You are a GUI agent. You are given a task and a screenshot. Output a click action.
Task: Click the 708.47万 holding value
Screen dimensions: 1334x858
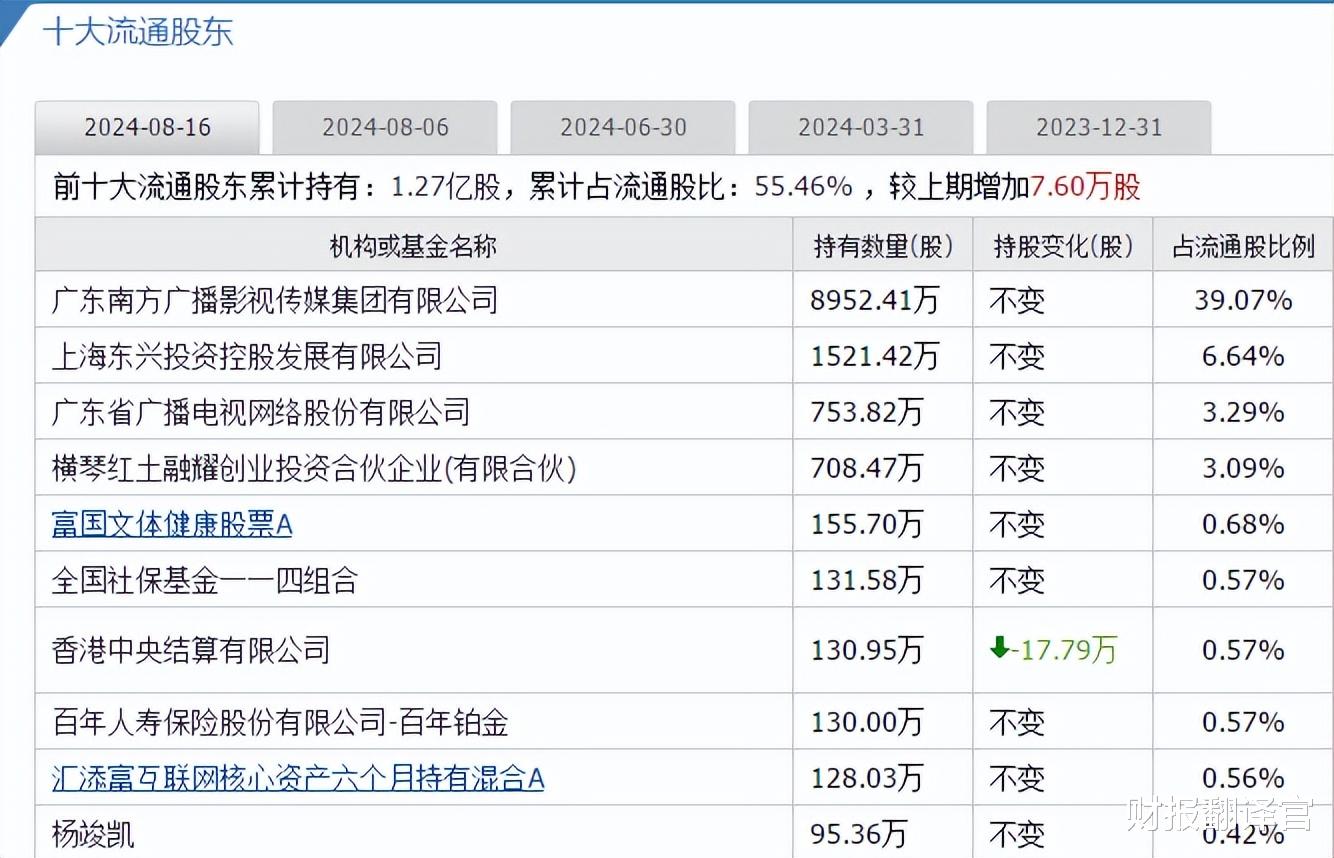pyautogui.click(x=867, y=468)
